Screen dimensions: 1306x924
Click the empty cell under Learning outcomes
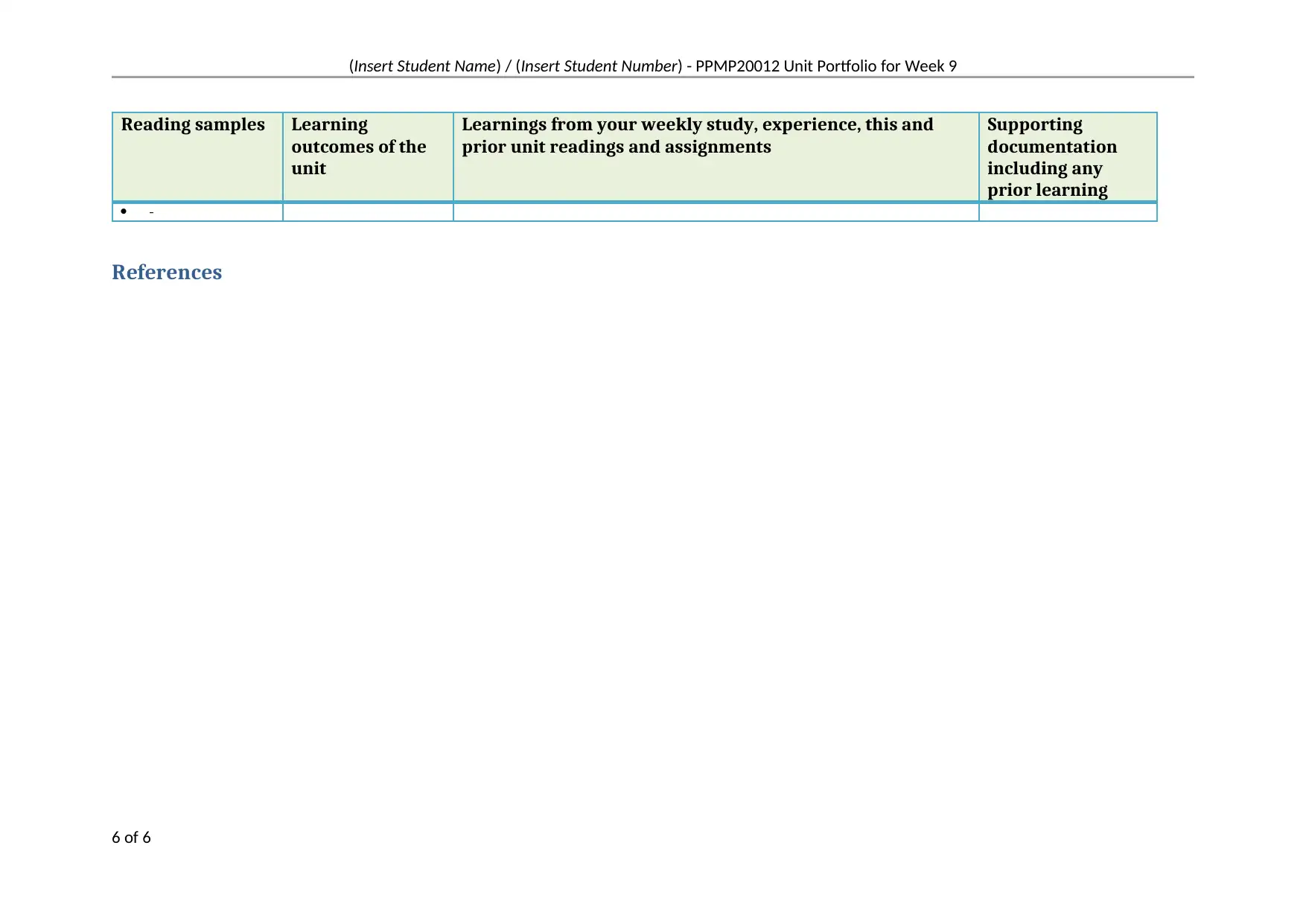point(368,212)
